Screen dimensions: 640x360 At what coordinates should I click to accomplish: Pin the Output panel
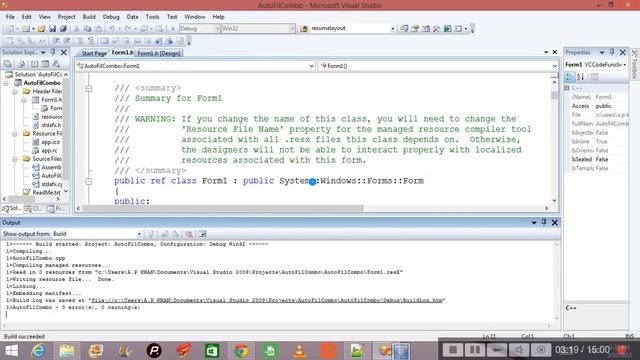coord(544,222)
